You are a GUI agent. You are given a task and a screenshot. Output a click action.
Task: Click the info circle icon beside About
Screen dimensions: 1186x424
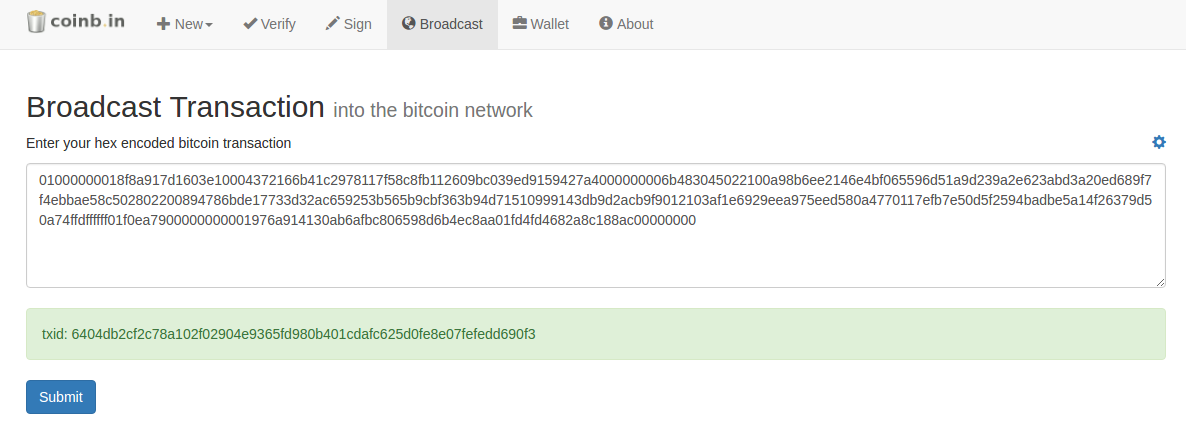click(x=606, y=23)
